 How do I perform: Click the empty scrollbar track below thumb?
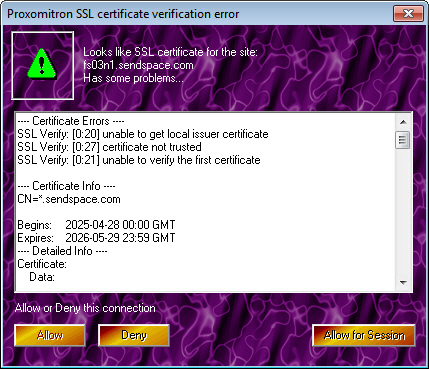[403, 212]
